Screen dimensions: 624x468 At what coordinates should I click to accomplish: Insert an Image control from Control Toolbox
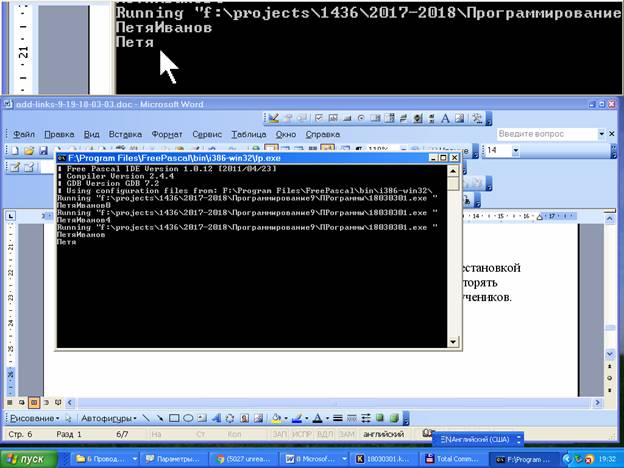click(x=459, y=118)
